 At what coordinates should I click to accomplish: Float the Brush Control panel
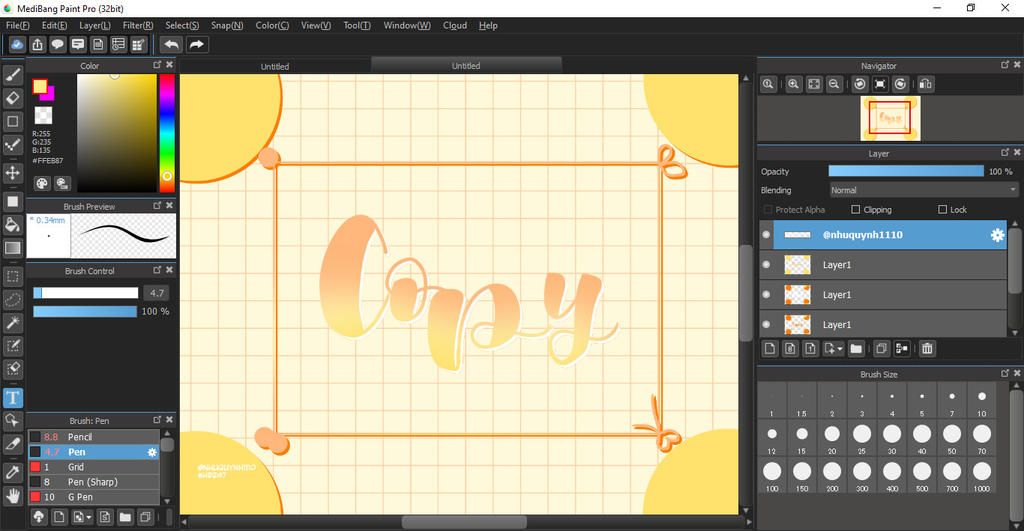point(157,270)
